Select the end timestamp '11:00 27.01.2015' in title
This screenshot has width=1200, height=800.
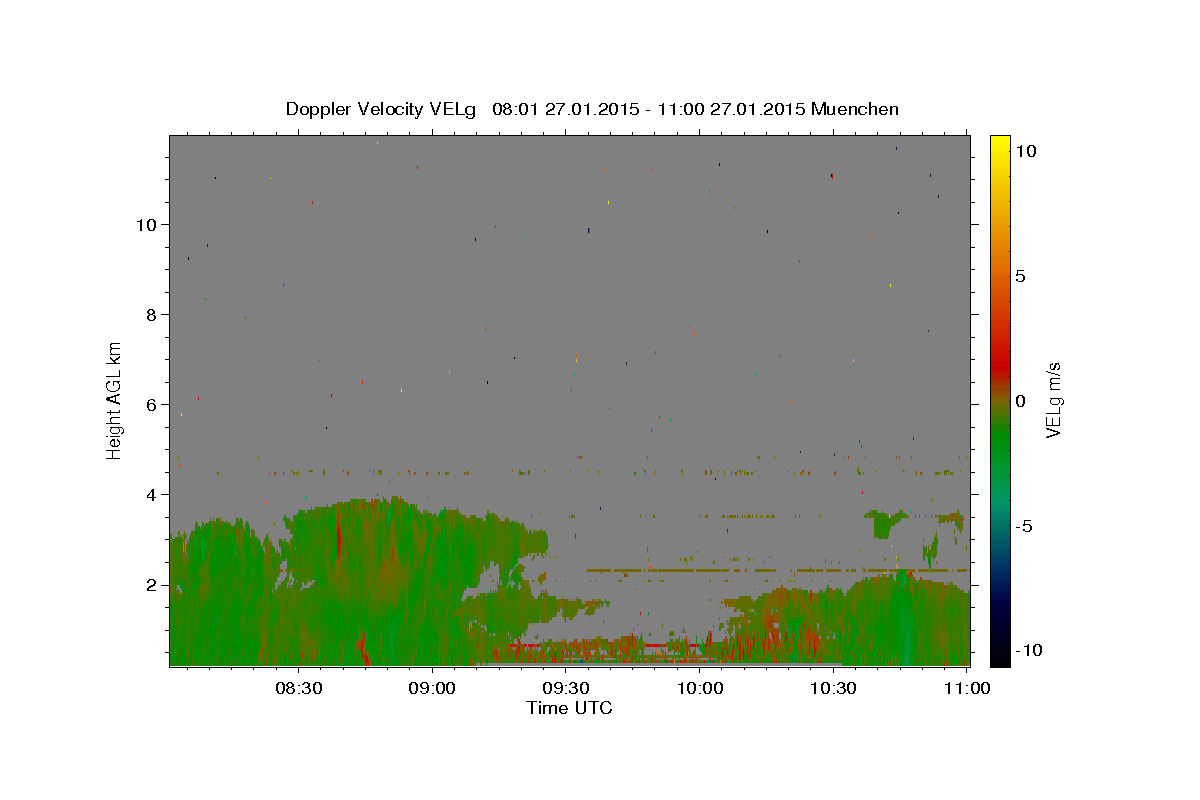pyautogui.click(x=729, y=109)
